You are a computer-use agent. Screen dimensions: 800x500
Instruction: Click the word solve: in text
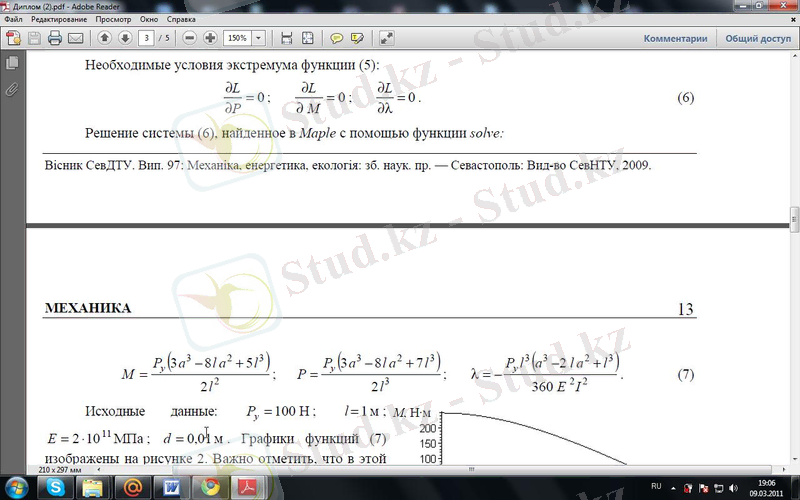coord(486,133)
